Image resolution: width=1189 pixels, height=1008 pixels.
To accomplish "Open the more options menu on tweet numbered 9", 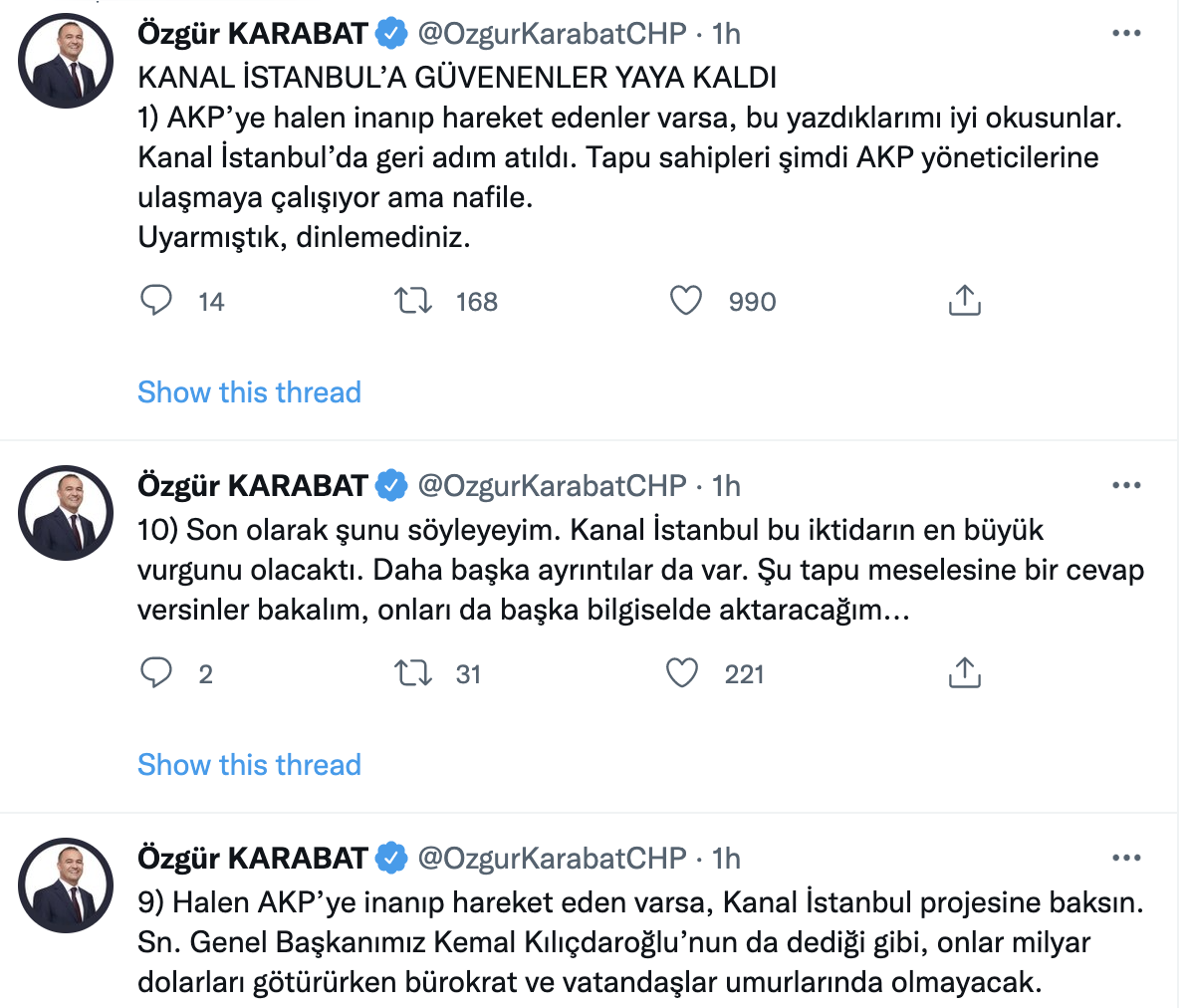I will point(1125,857).
